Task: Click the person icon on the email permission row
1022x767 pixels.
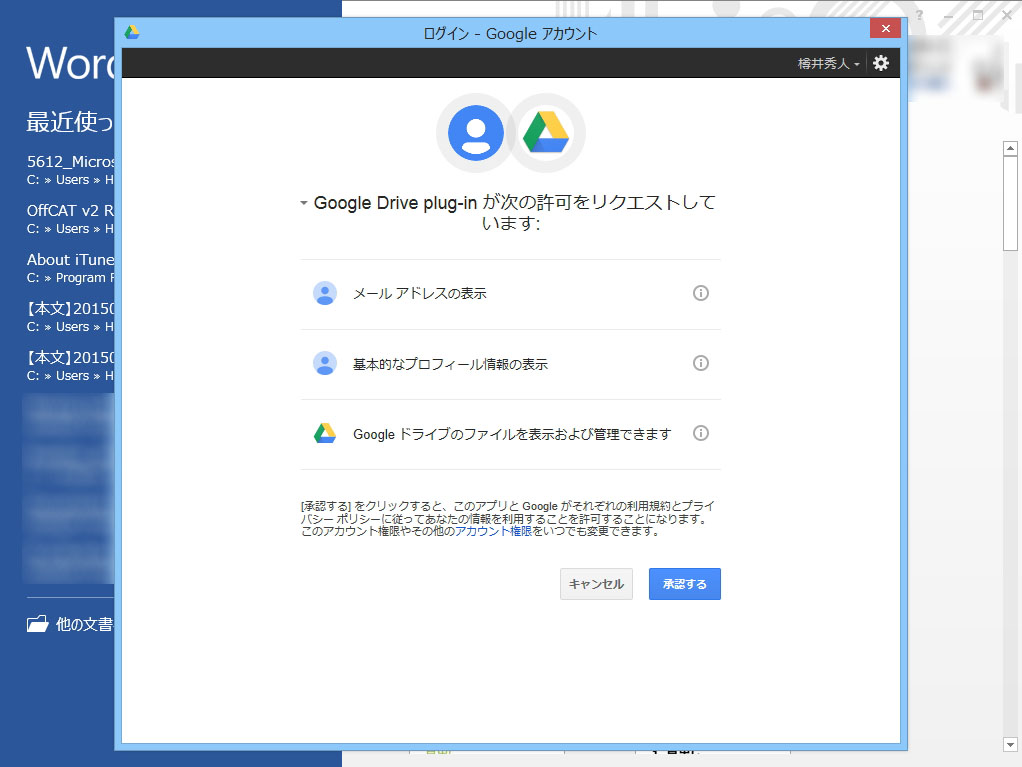Action: [x=323, y=293]
